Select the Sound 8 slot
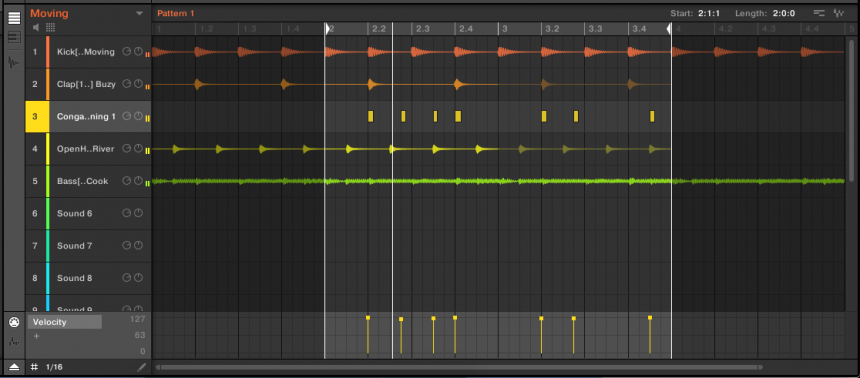This screenshot has width=860, height=378. coord(75,278)
